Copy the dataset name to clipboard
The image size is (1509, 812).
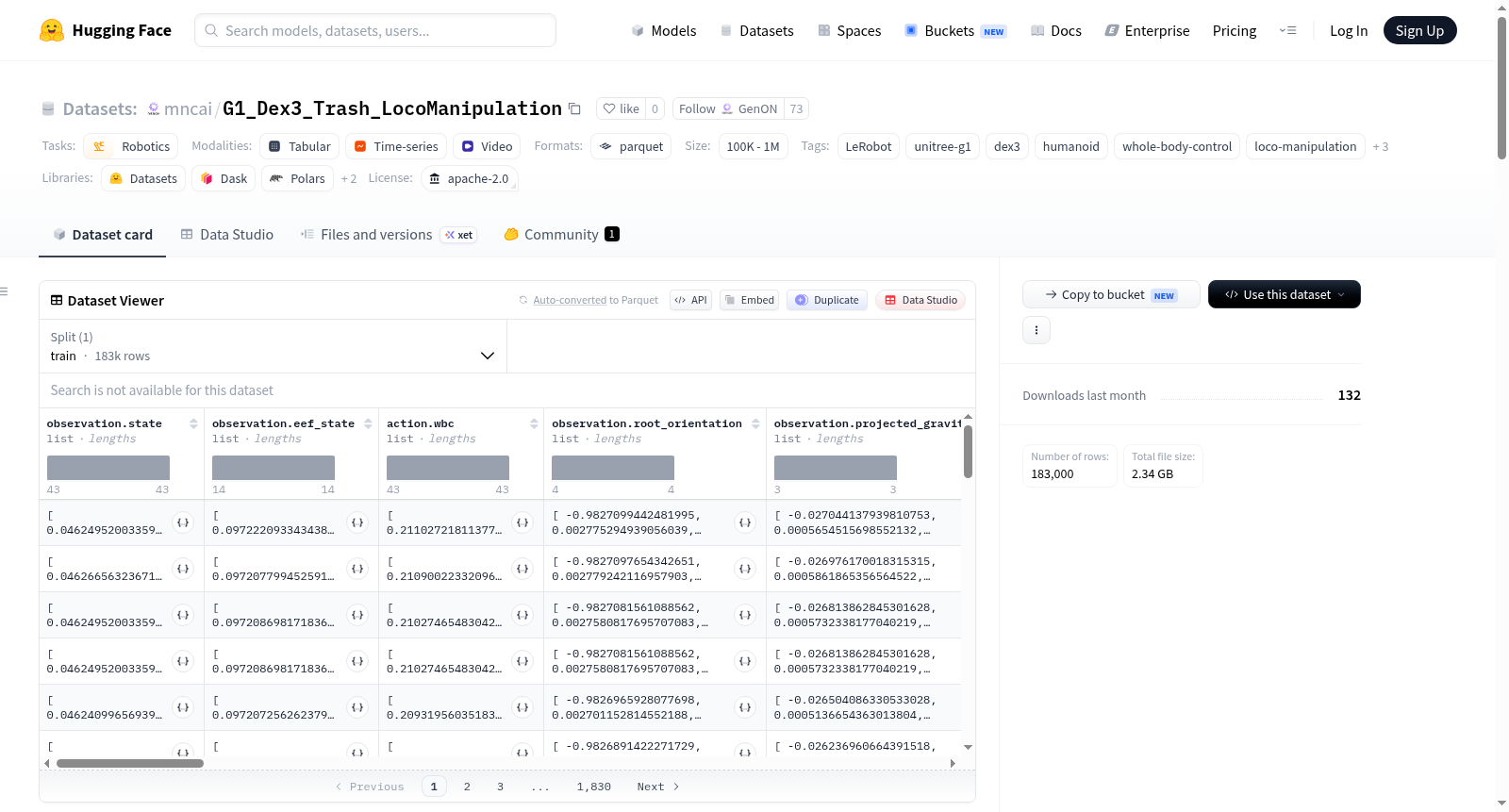(x=574, y=108)
